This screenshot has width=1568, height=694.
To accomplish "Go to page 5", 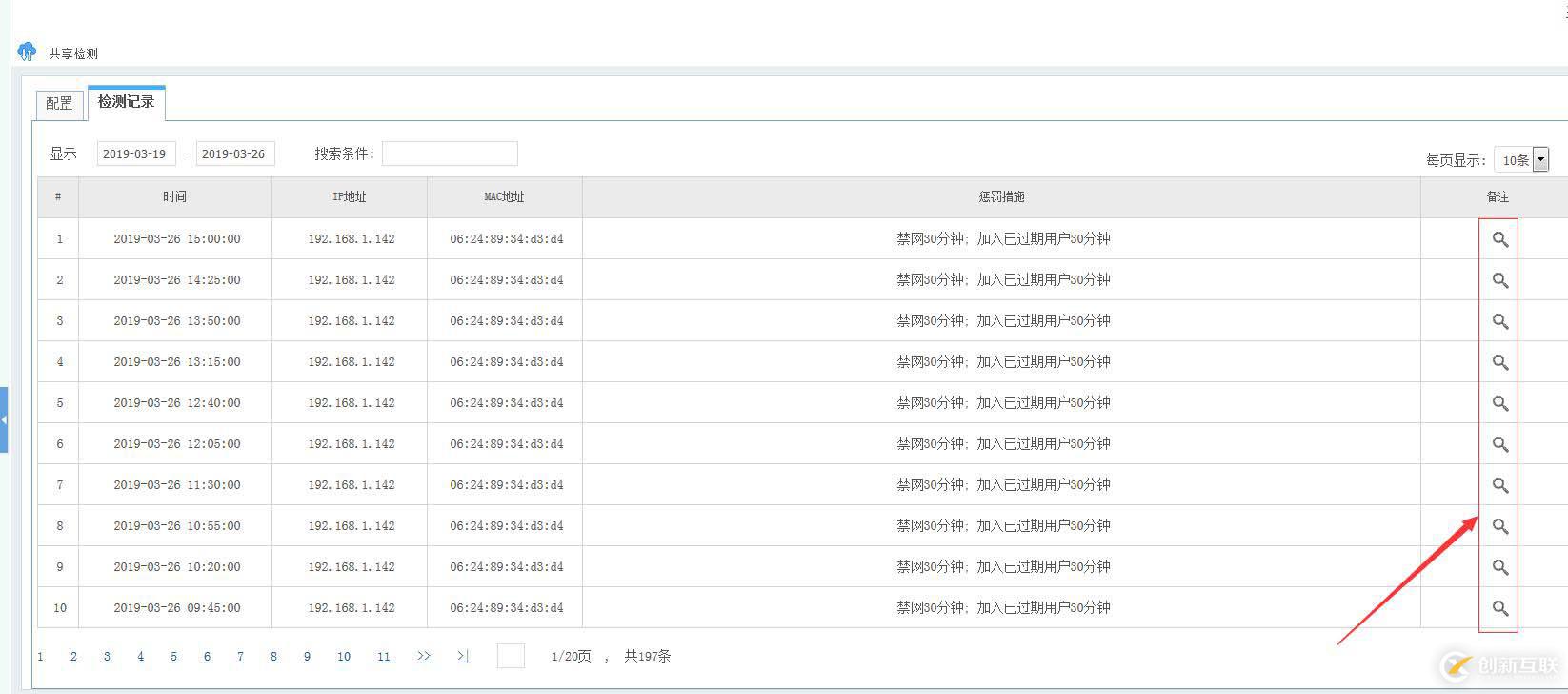I will [x=173, y=657].
